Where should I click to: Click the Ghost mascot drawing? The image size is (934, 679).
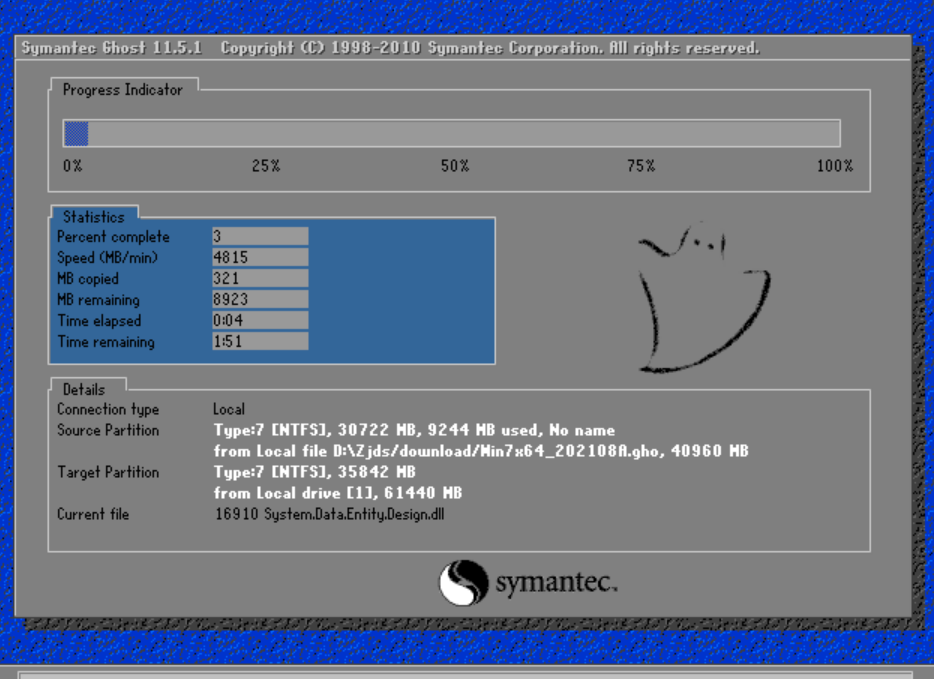click(x=702, y=300)
